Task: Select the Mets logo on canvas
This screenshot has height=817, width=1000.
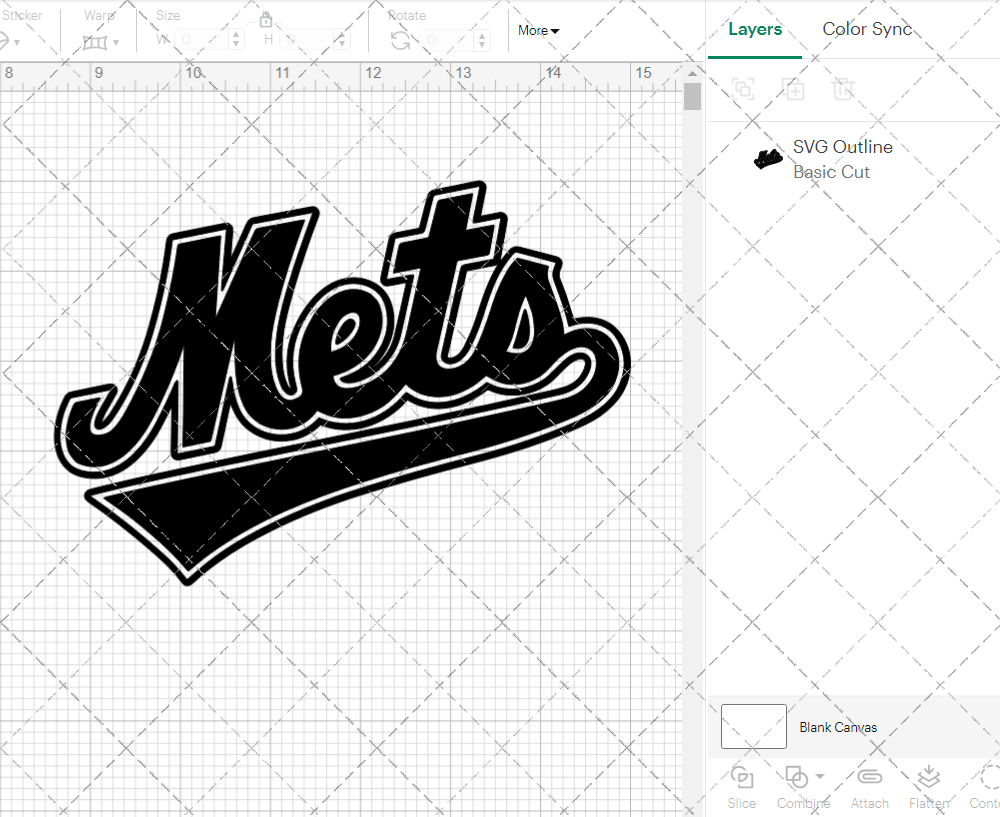Action: (x=342, y=383)
